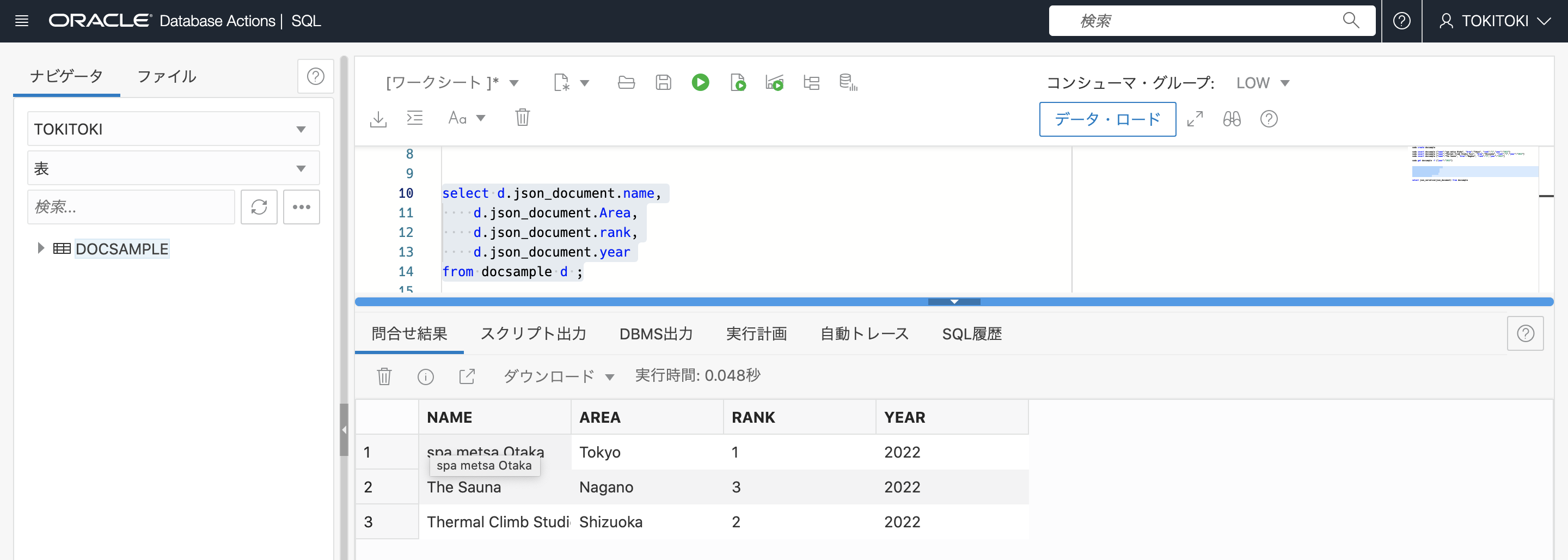Run the worksheet as a script

[x=738, y=82]
